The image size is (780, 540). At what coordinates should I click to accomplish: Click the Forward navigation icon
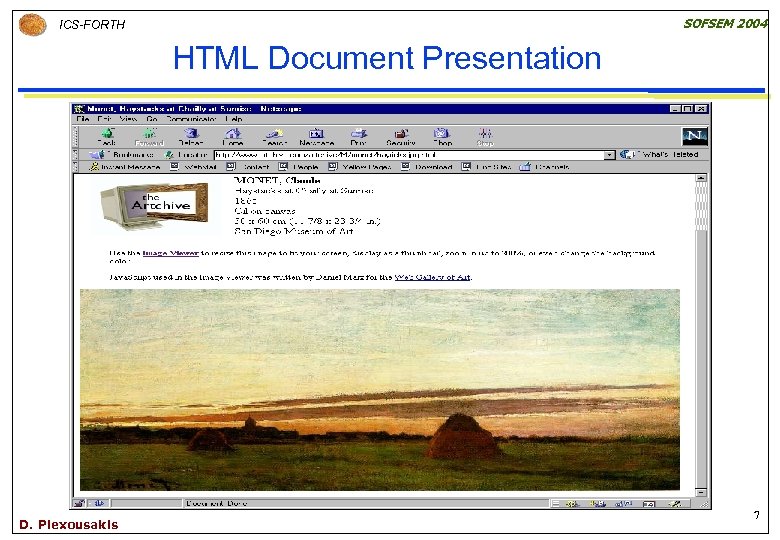149,137
